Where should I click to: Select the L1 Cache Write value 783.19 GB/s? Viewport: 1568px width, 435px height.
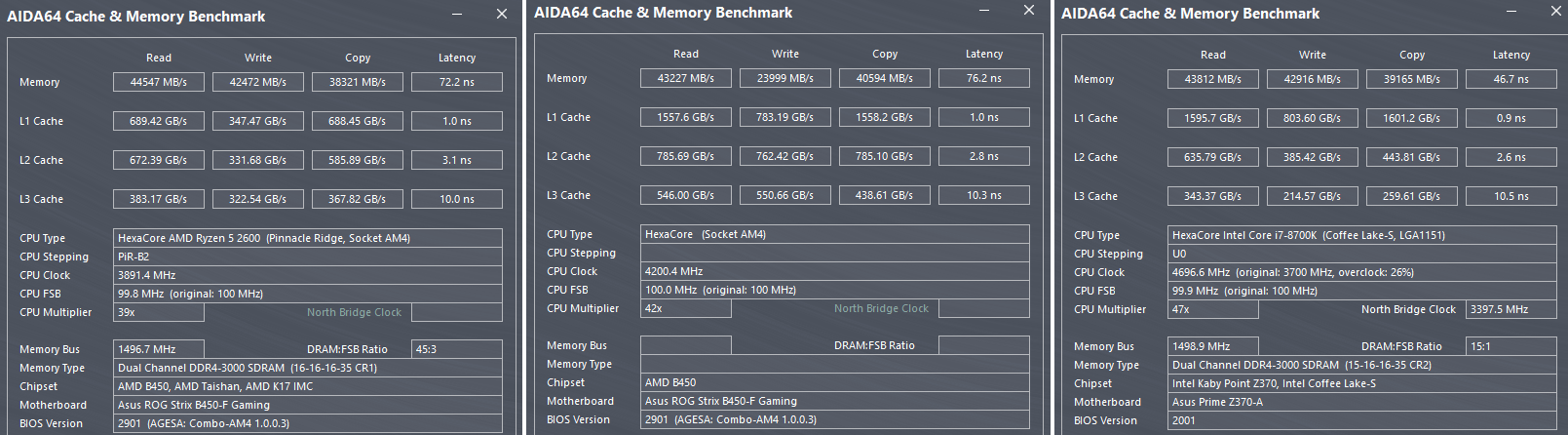[x=785, y=117]
